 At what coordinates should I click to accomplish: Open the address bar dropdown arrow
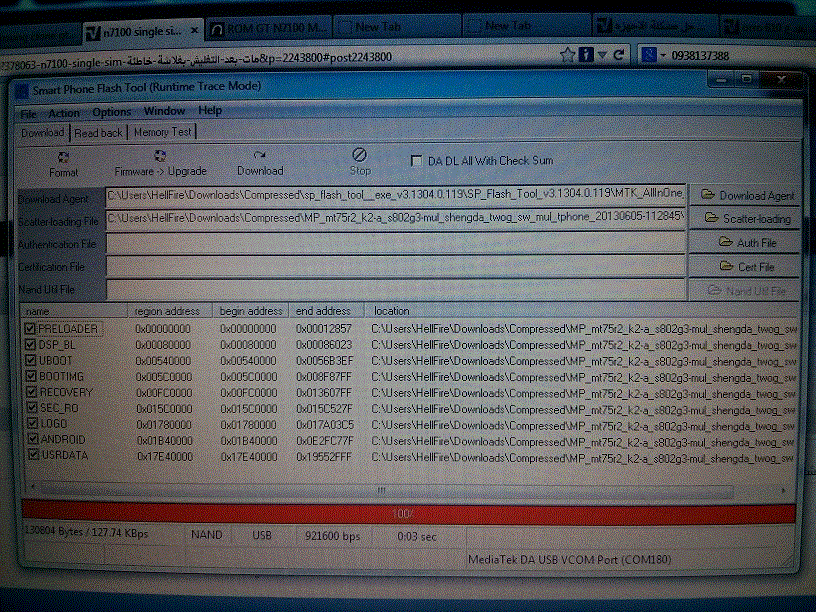tap(602, 55)
